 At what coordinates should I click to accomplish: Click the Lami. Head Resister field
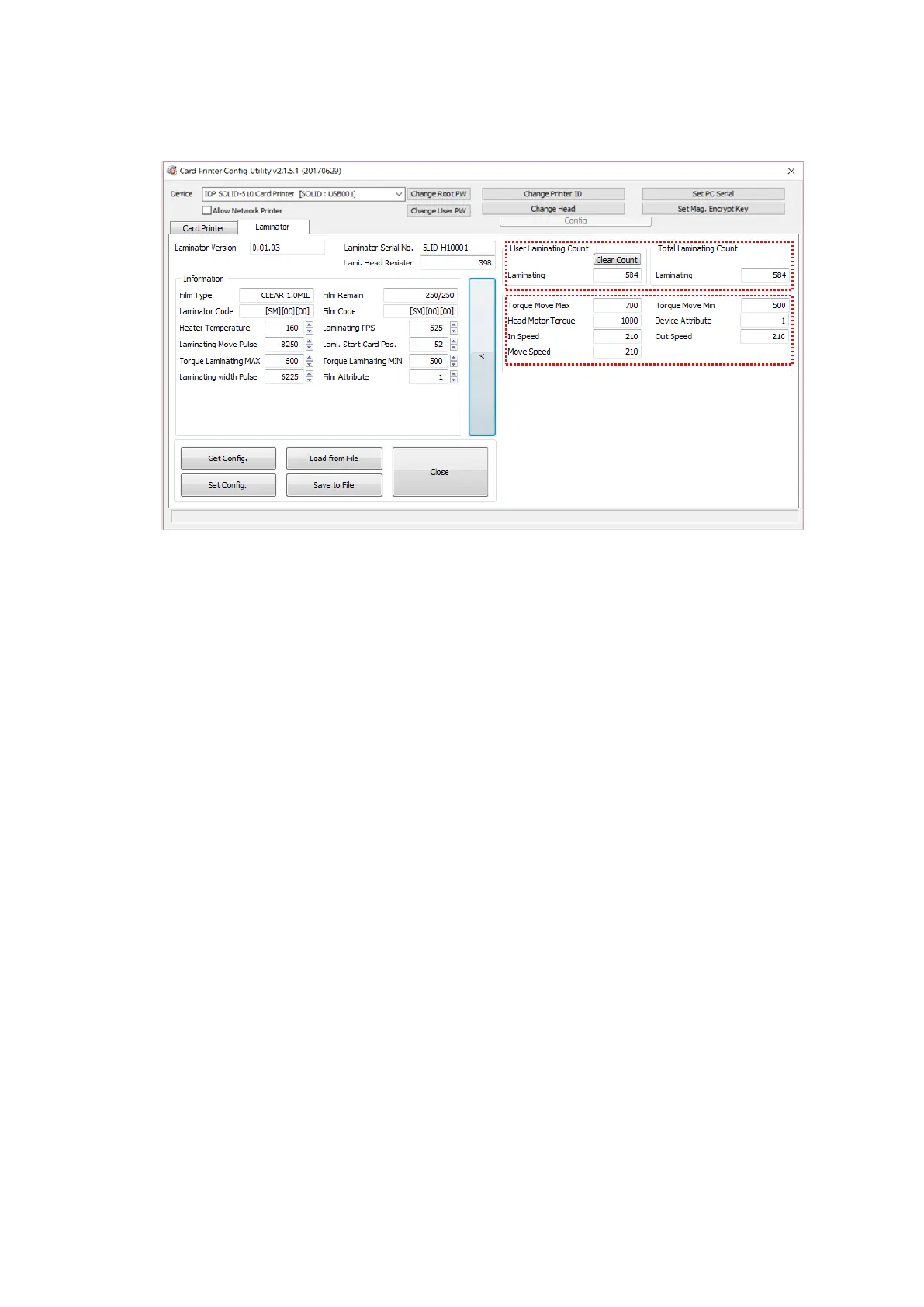(x=457, y=263)
